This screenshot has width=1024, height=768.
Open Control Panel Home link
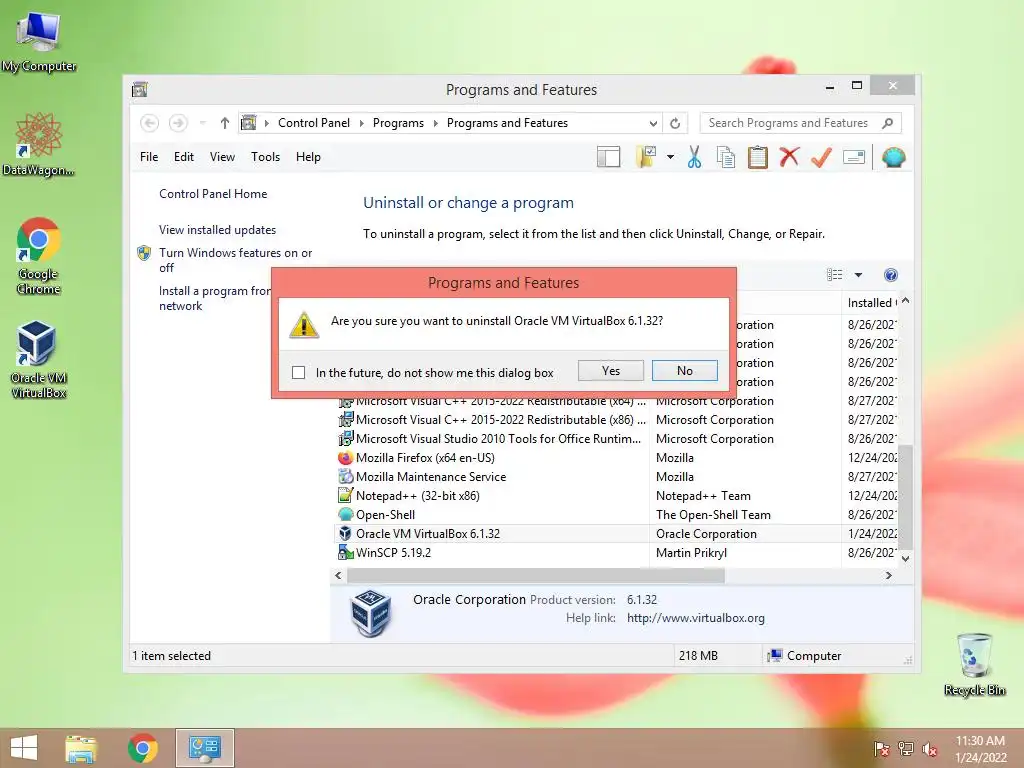[x=213, y=194]
